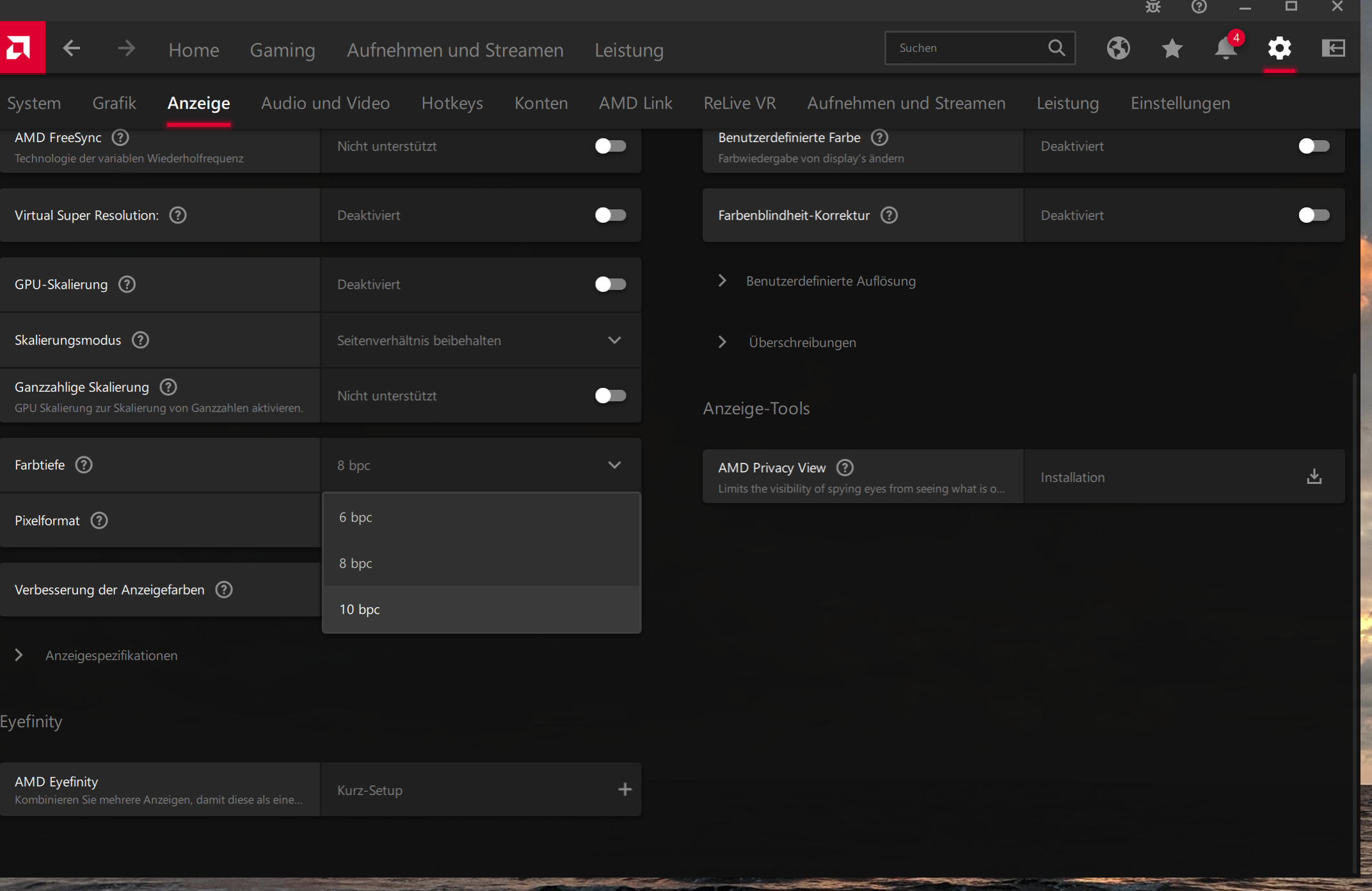Turn on GPU-Skalierung switch
Viewport: 1372px width, 891px height.
pos(610,284)
